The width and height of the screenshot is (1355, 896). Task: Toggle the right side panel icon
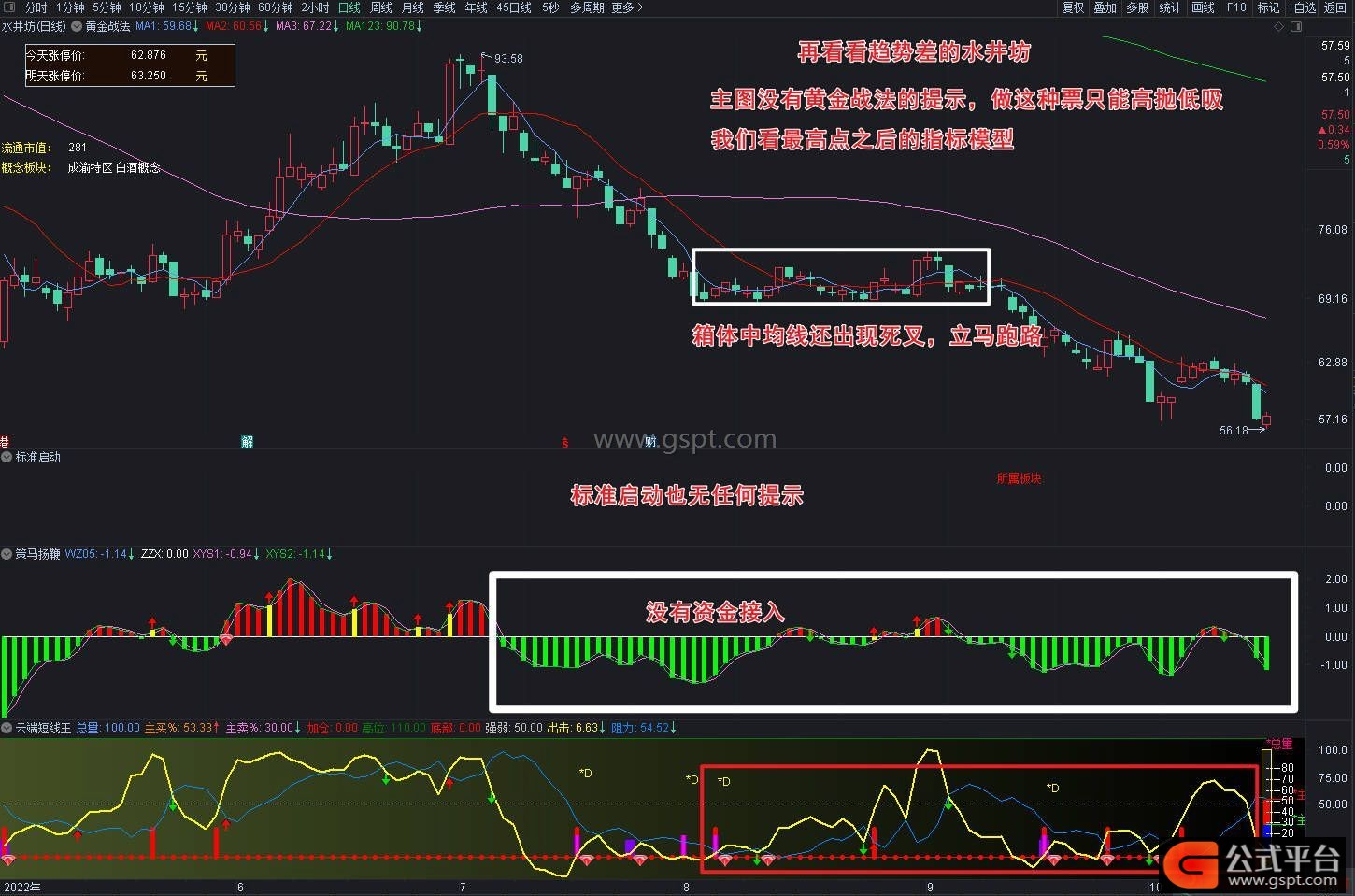(1295, 27)
